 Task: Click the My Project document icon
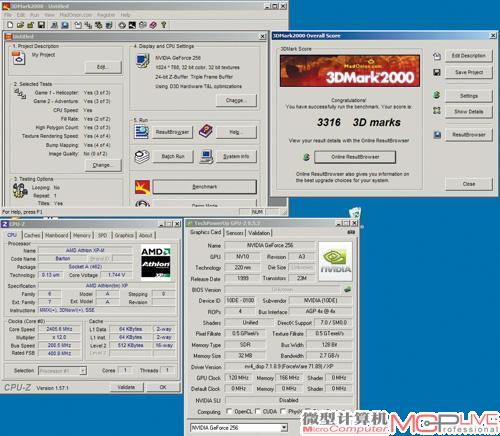pos(18,58)
